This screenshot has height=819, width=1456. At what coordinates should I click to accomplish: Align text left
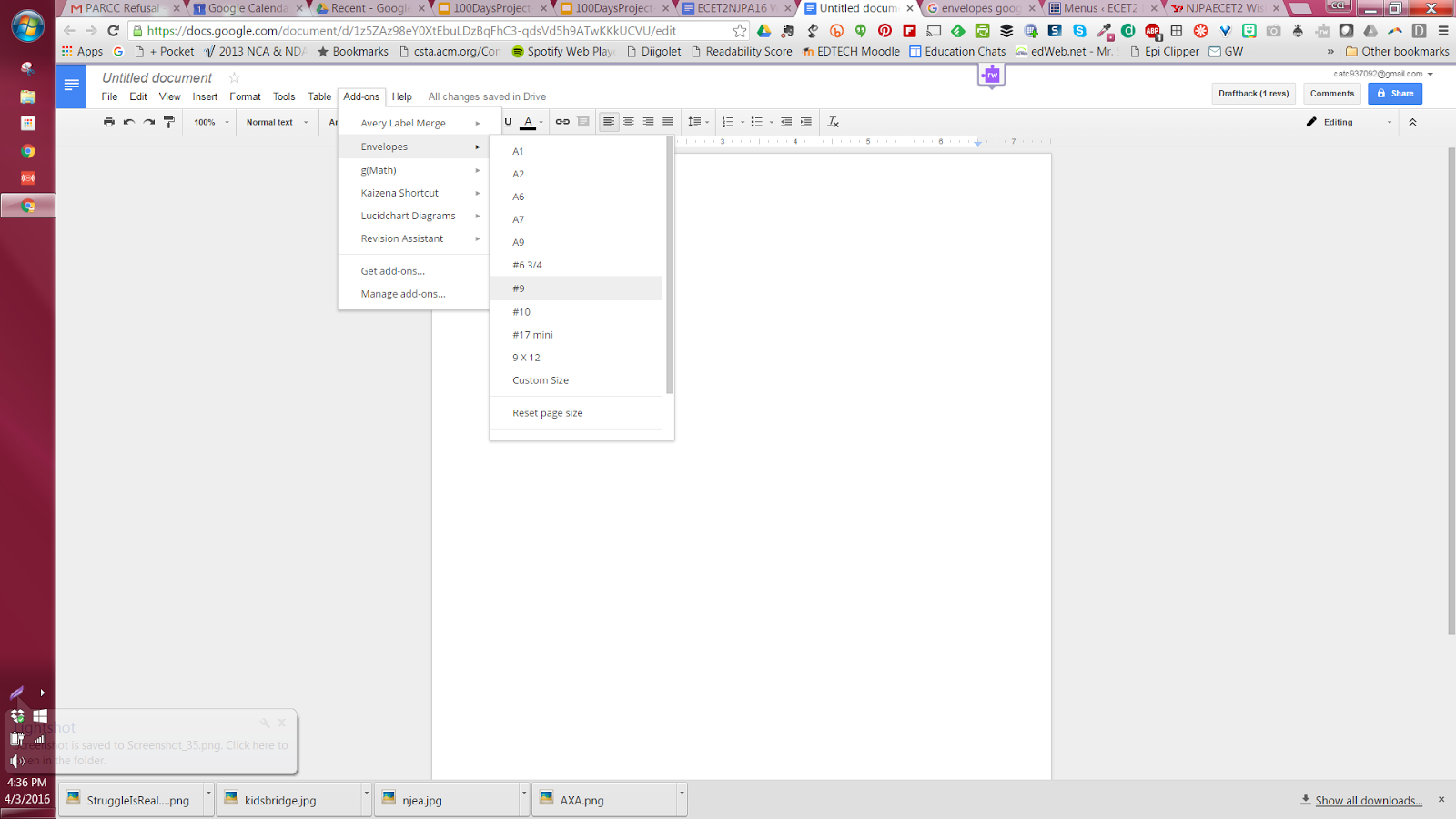point(609,122)
